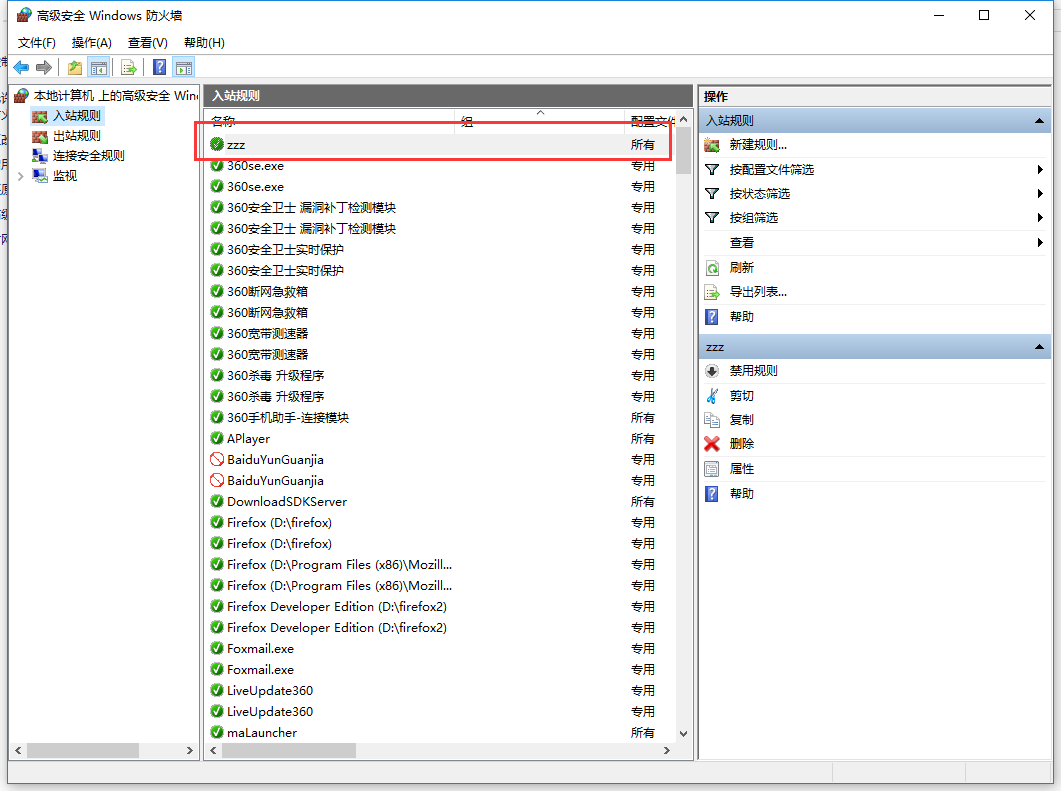Click the left tree horizontal scrollbar left arrow

(x=18, y=750)
